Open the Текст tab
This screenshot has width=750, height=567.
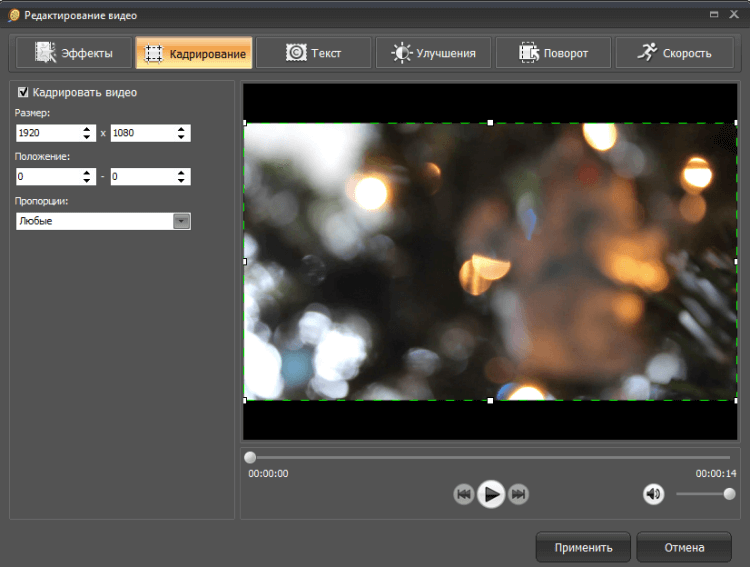click(314, 53)
